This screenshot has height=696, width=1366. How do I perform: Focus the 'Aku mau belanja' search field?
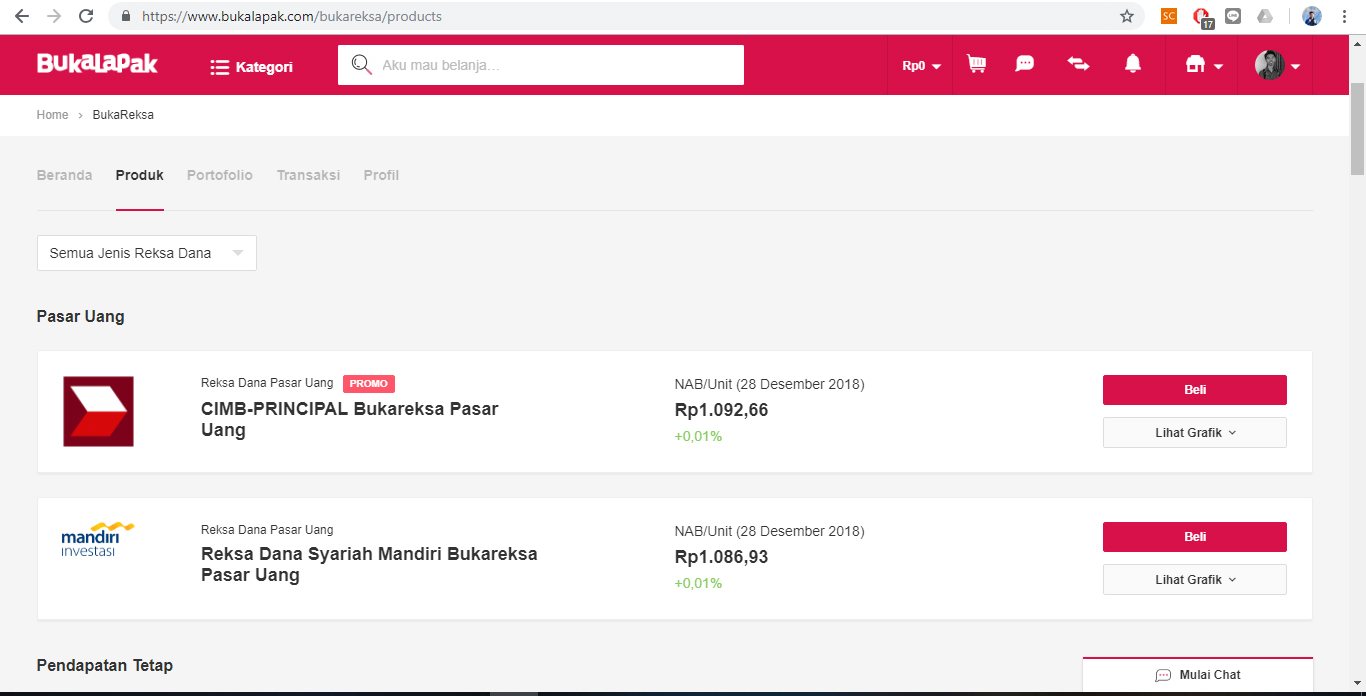point(540,65)
